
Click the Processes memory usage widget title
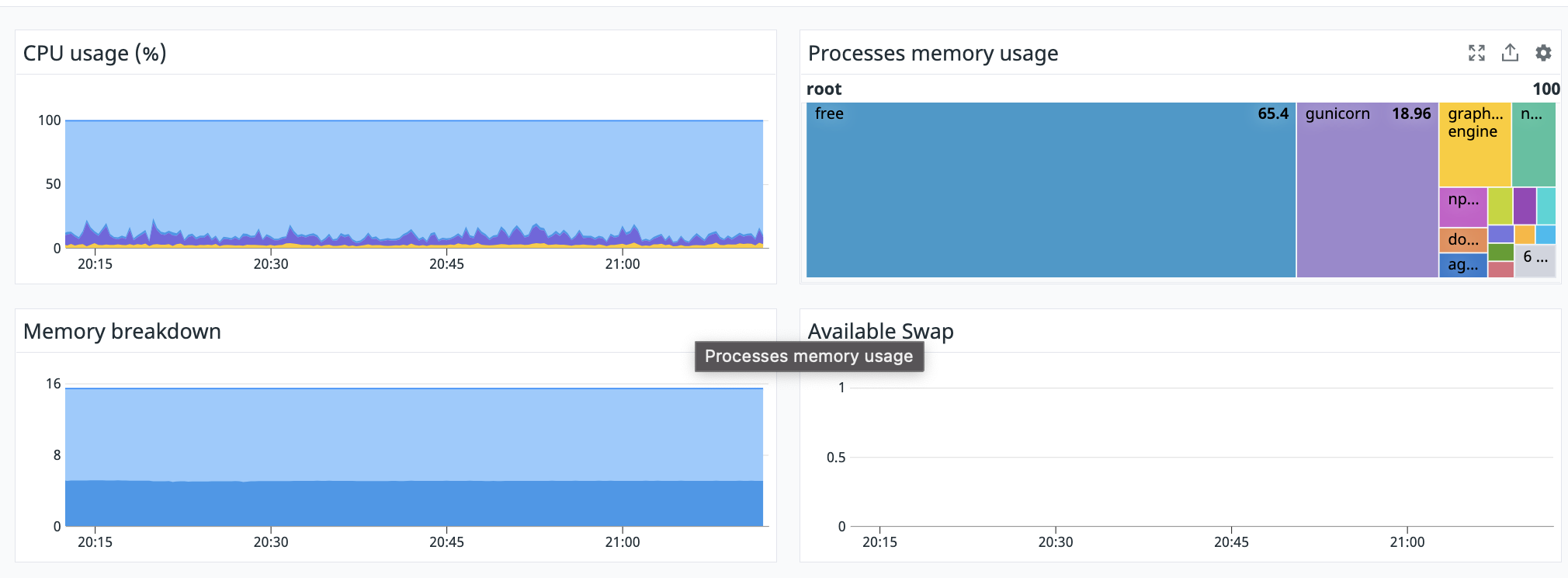933,53
